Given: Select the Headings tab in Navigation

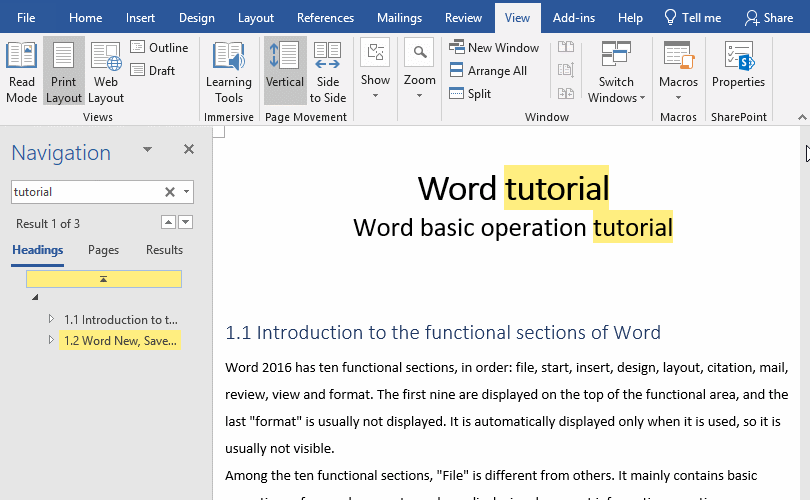Looking at the screenshot, I should pos(38,250).
